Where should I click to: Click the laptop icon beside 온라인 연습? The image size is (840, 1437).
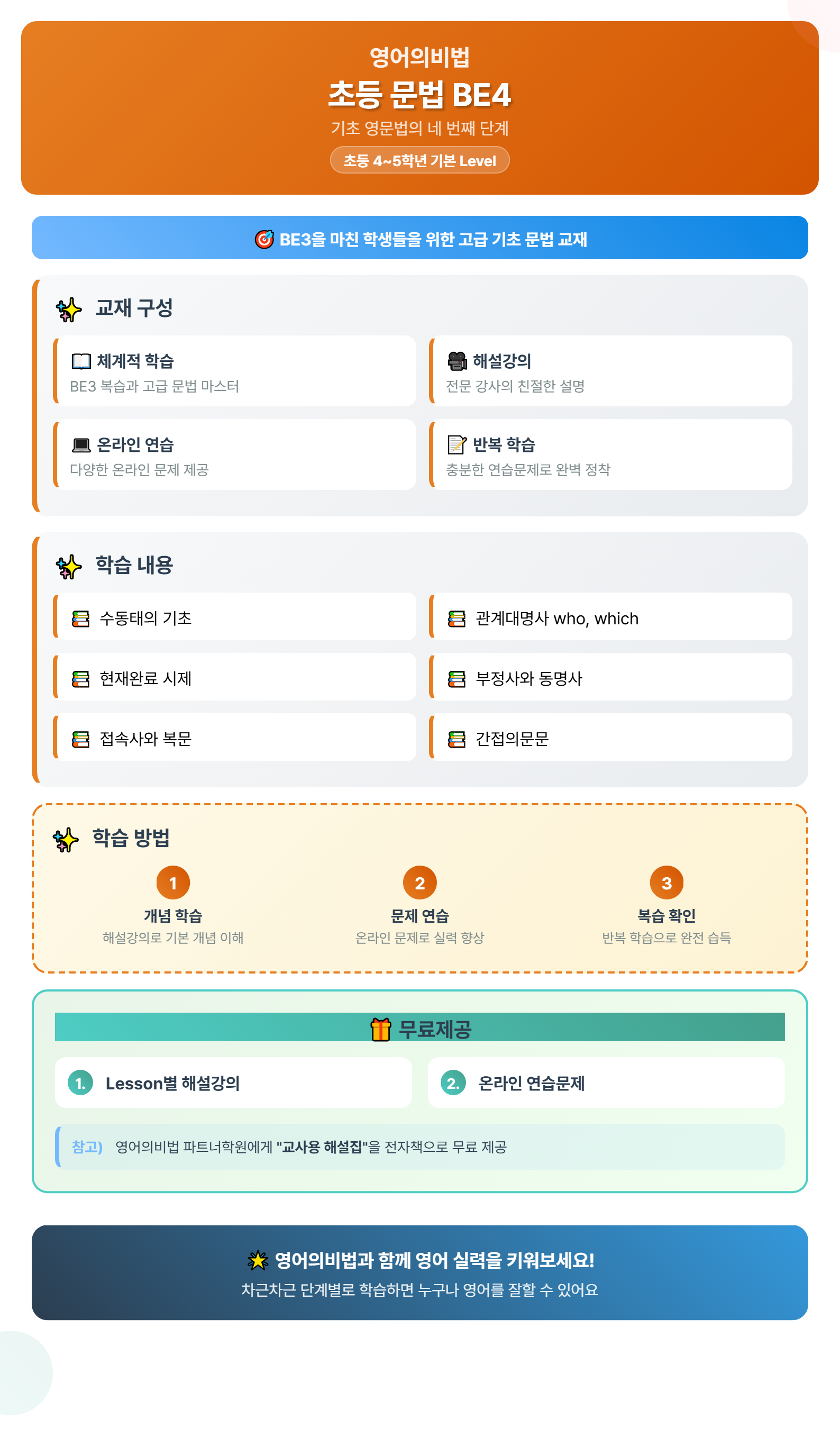[81, 445]
